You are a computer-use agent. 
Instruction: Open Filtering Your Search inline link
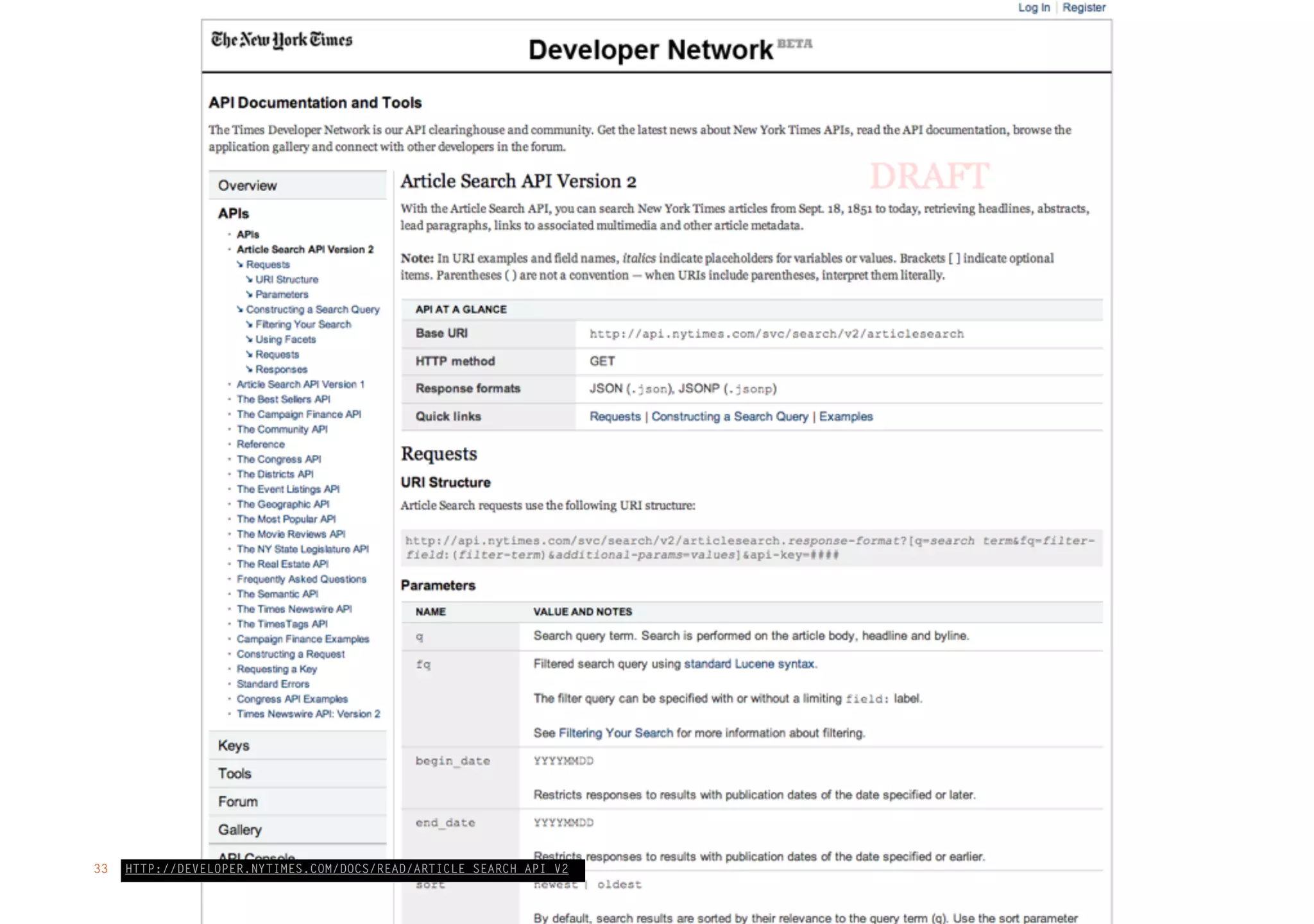click(615, 733)
